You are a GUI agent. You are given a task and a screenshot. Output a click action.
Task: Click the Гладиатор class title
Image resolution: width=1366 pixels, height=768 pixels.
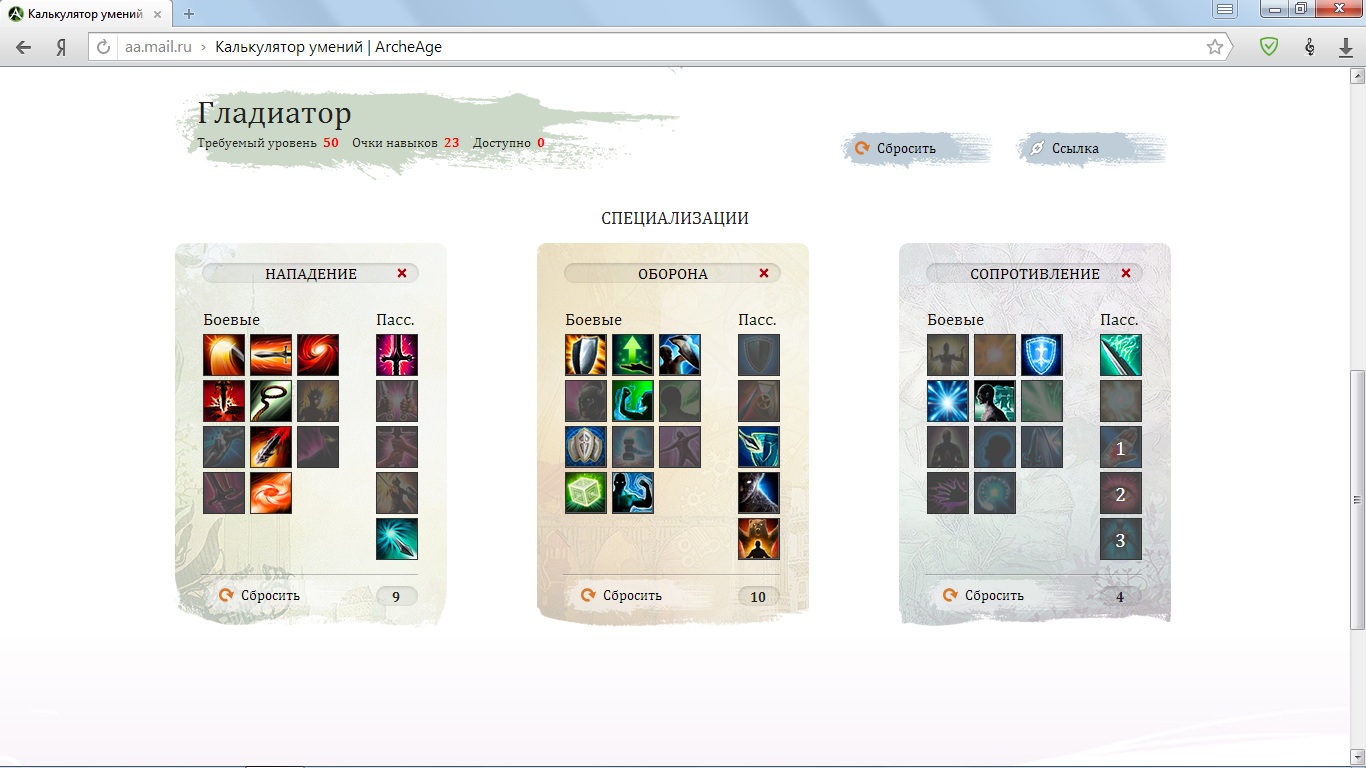[x=275, y=113]
